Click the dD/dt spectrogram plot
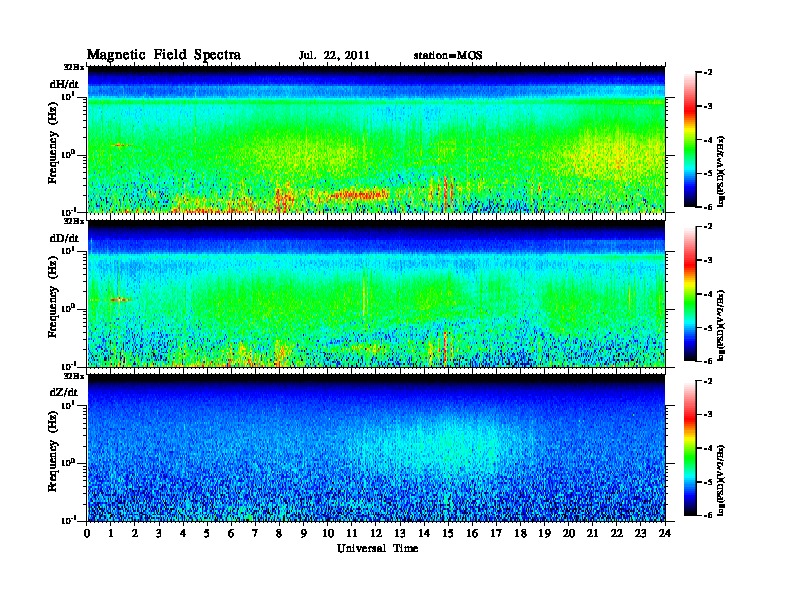792x612 pixels. coord(376,294)
